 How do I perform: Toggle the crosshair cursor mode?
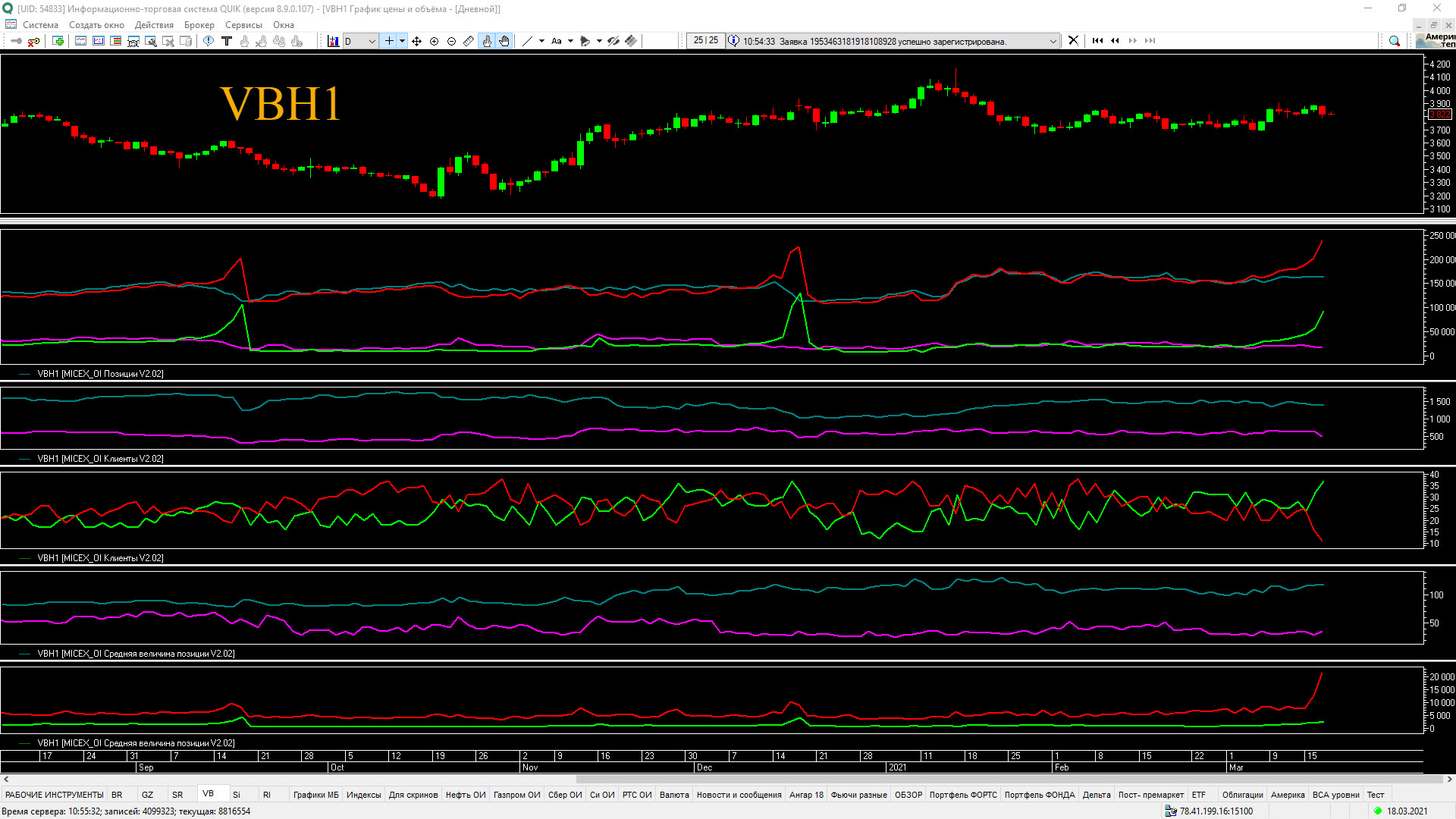click(x=389, y=41)
